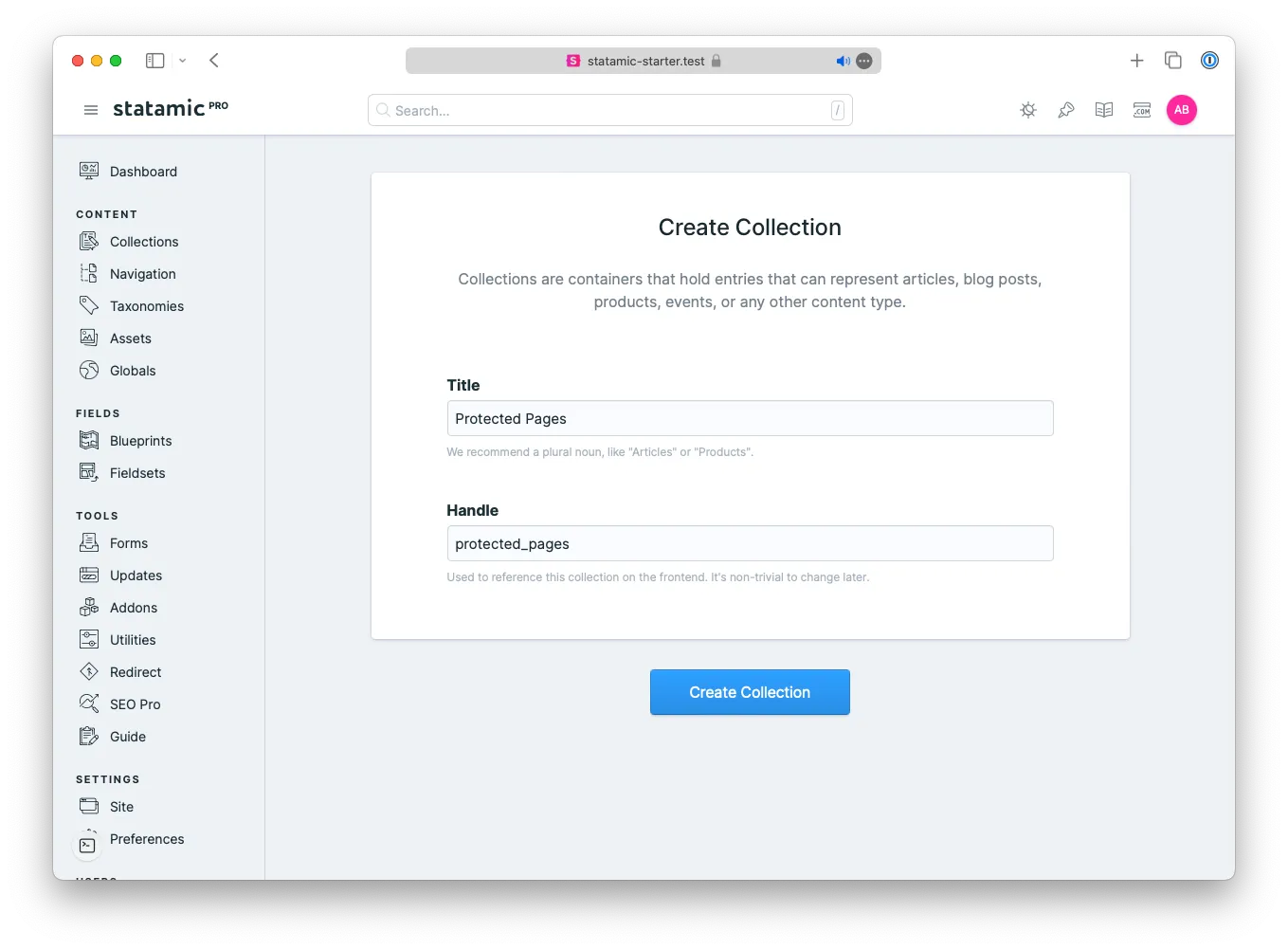Click the Navigation sidebar icon
Viewport: 1288px width, 950px height.
(x=89, y=273)
